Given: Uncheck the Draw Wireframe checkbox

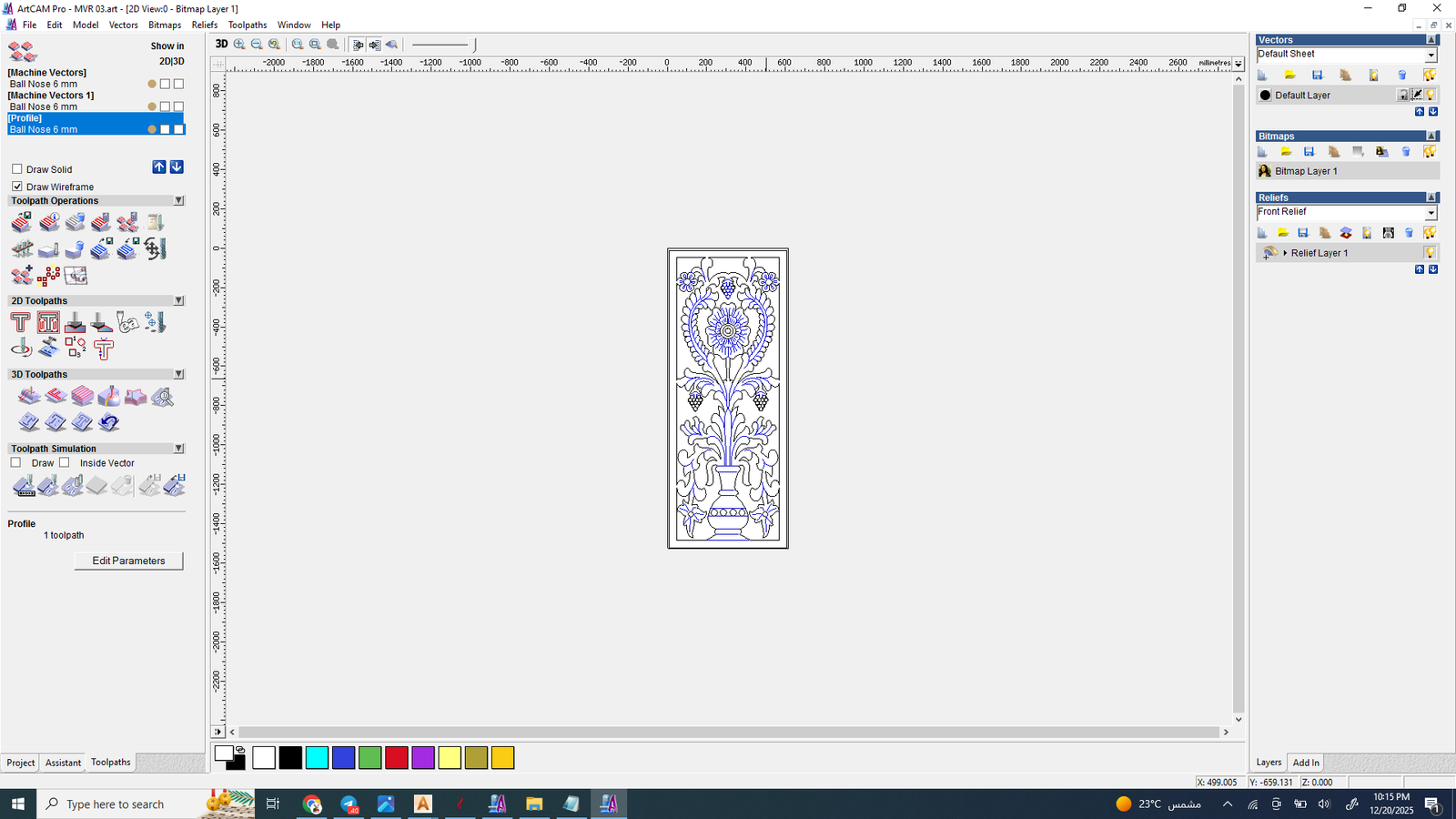Looking at the screenshot, I should coord(17,187).
